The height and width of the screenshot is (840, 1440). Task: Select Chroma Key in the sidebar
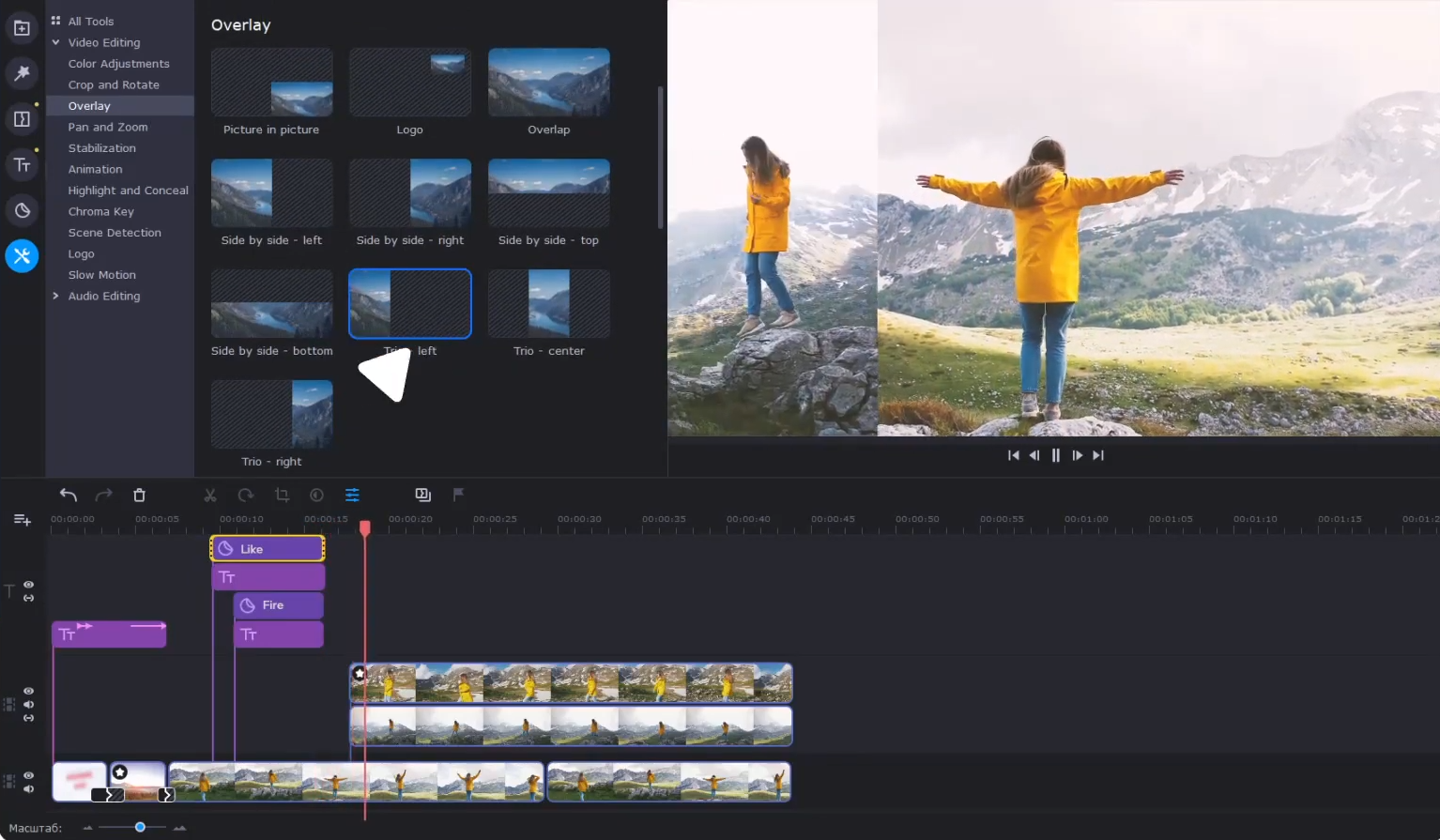coord(101,211)
